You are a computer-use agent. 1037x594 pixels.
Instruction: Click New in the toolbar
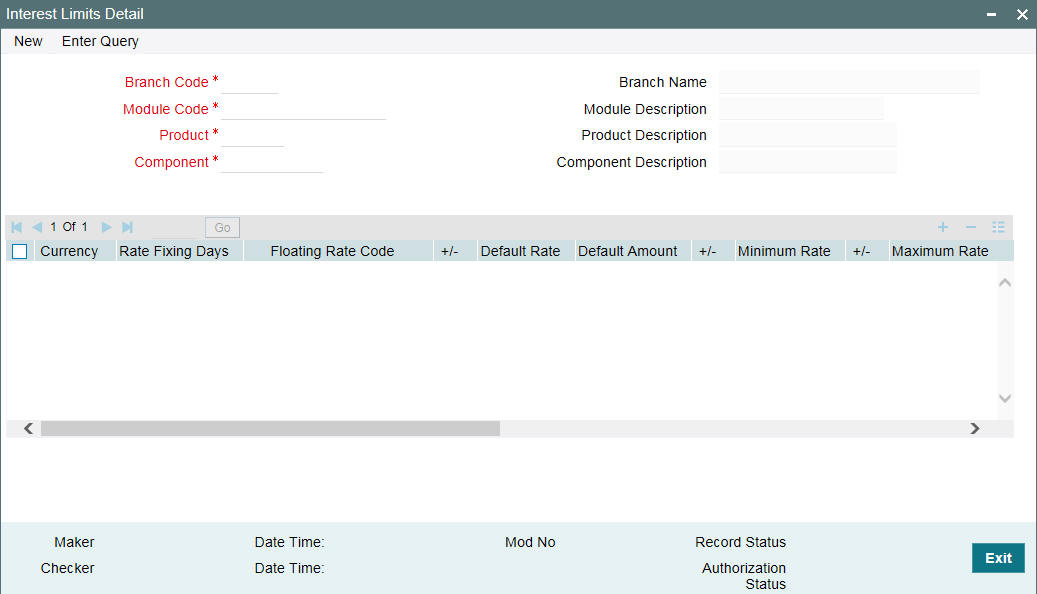click(x=28, y=41)
